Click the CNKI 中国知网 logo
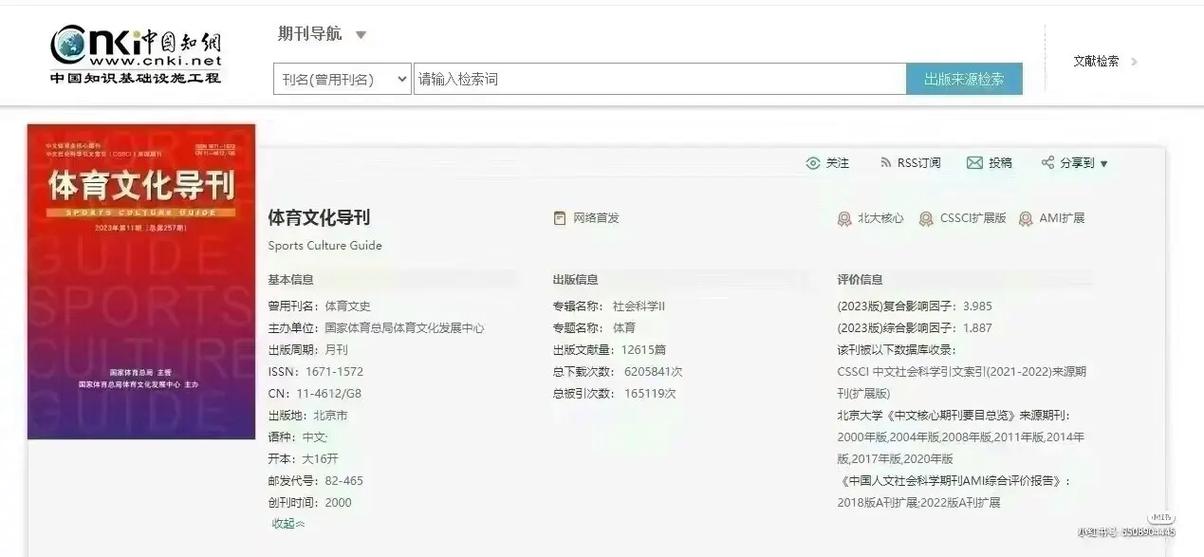Screen dimensions: 1204x557 [136, 55]
